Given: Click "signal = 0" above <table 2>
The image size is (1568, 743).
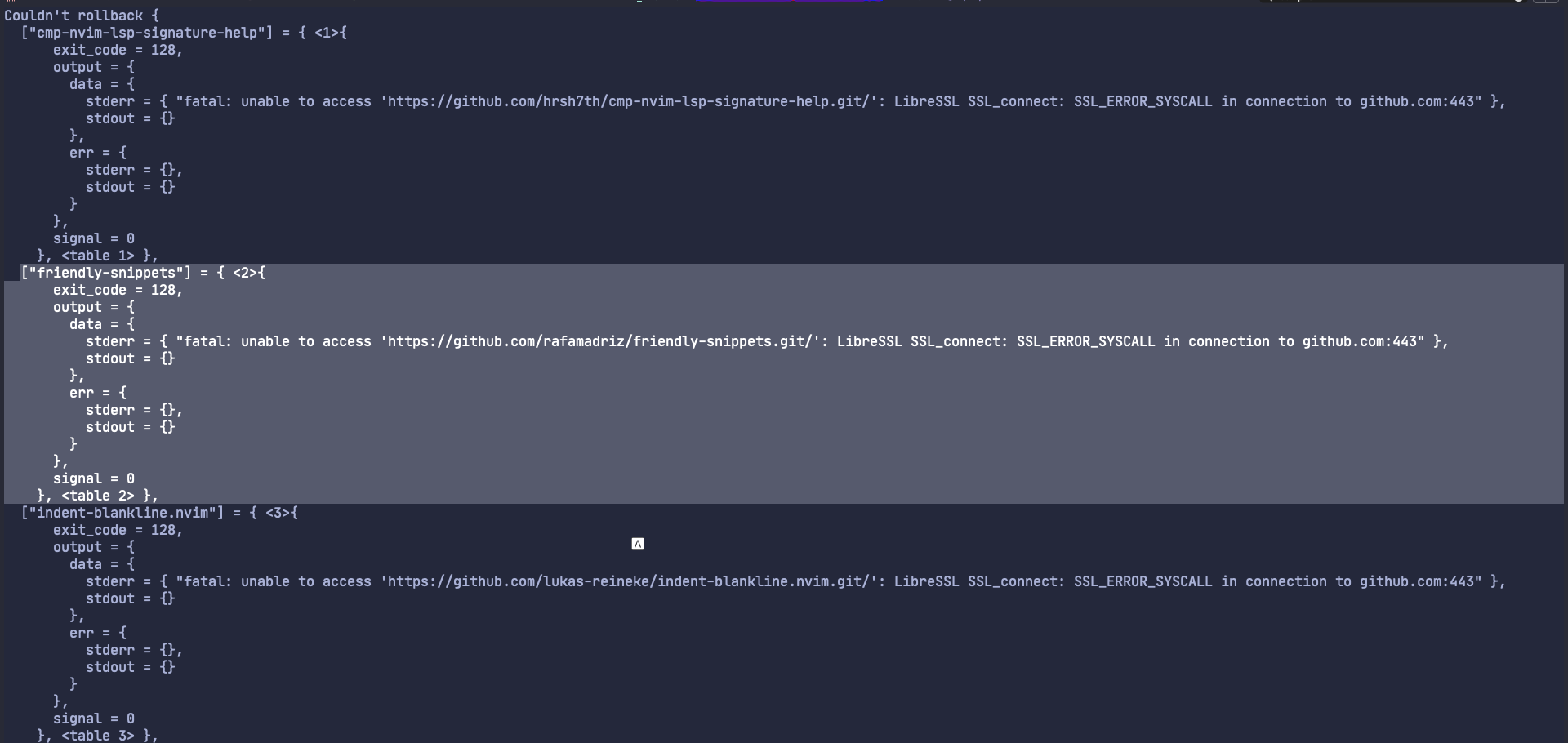Looking at the screenshot, I should (x=94, y=478).
